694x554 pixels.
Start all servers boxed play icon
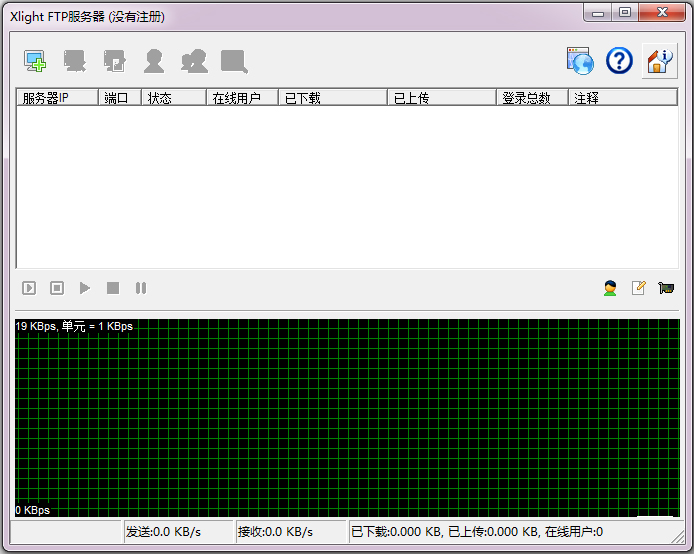tap(29, 289)
